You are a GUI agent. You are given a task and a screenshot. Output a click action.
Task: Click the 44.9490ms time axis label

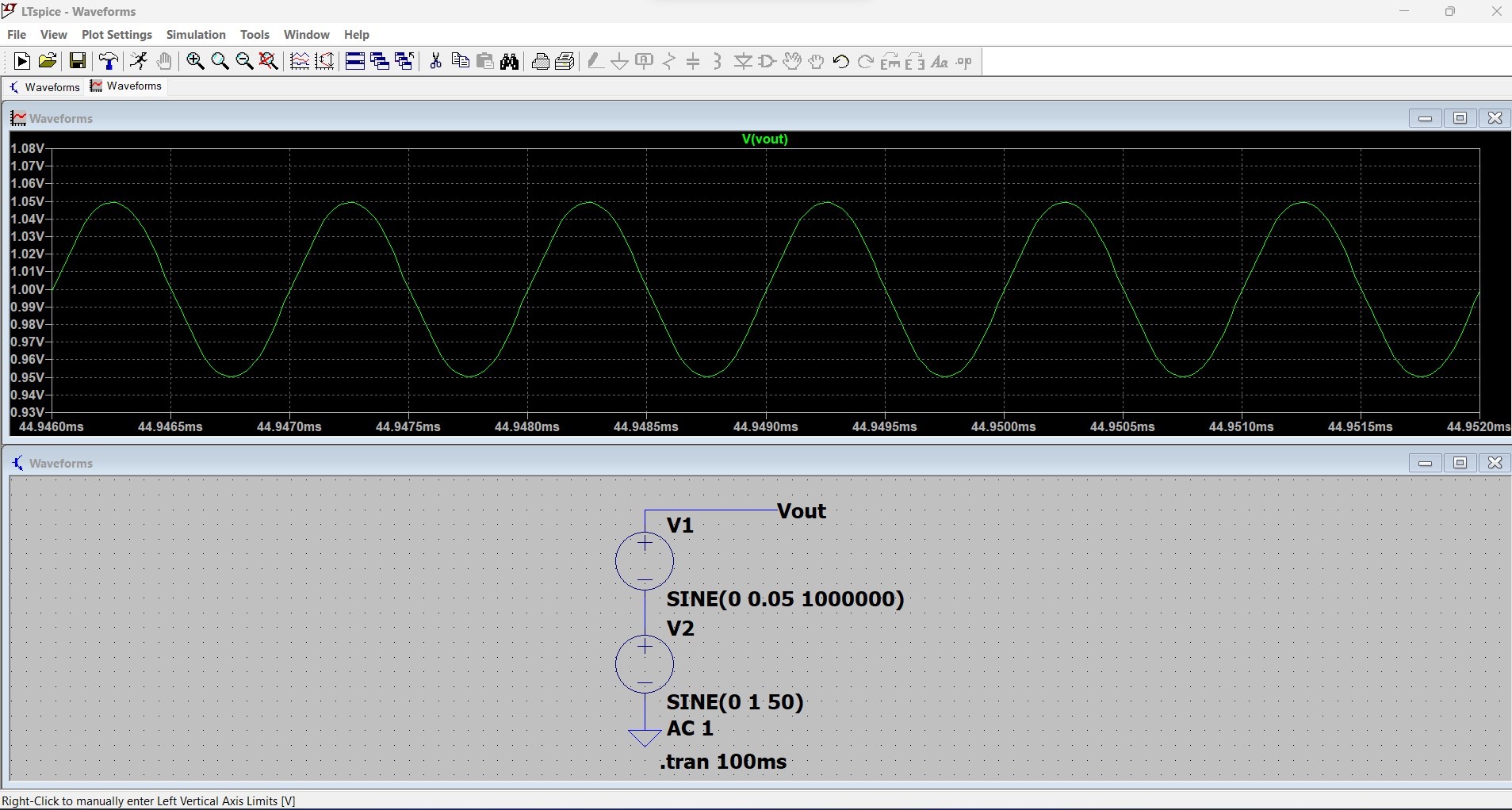pyautogui.click(x=765, y=426)
